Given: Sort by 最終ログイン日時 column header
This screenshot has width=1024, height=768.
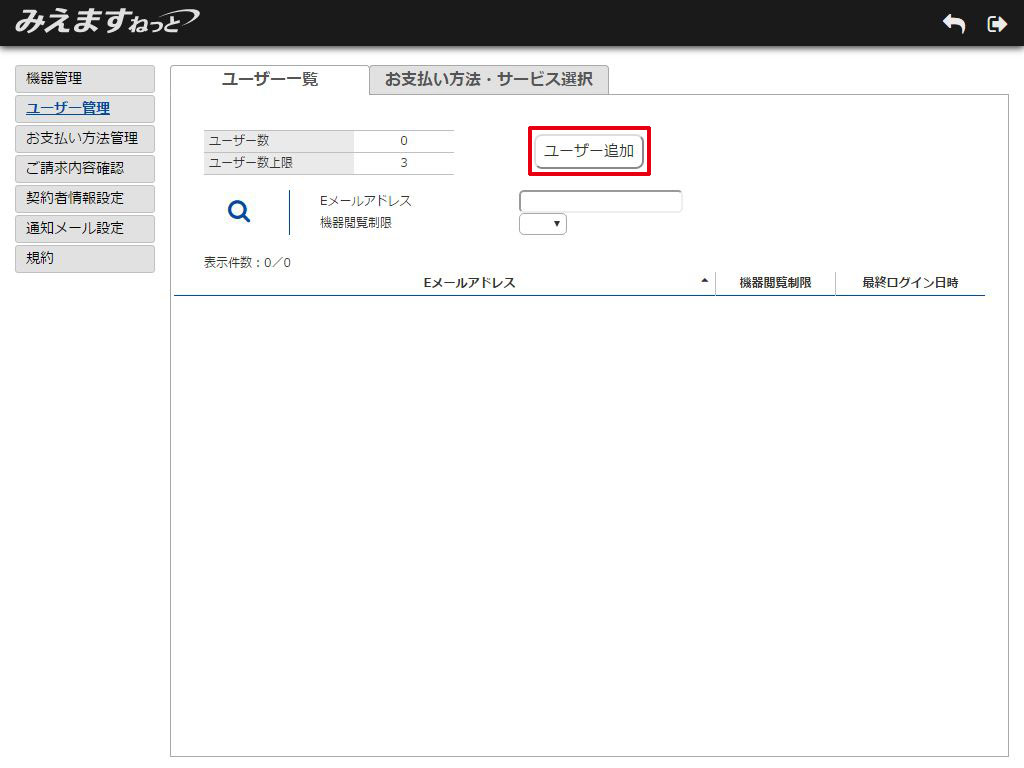Looking at the screenshot, I should click(910, 283).
